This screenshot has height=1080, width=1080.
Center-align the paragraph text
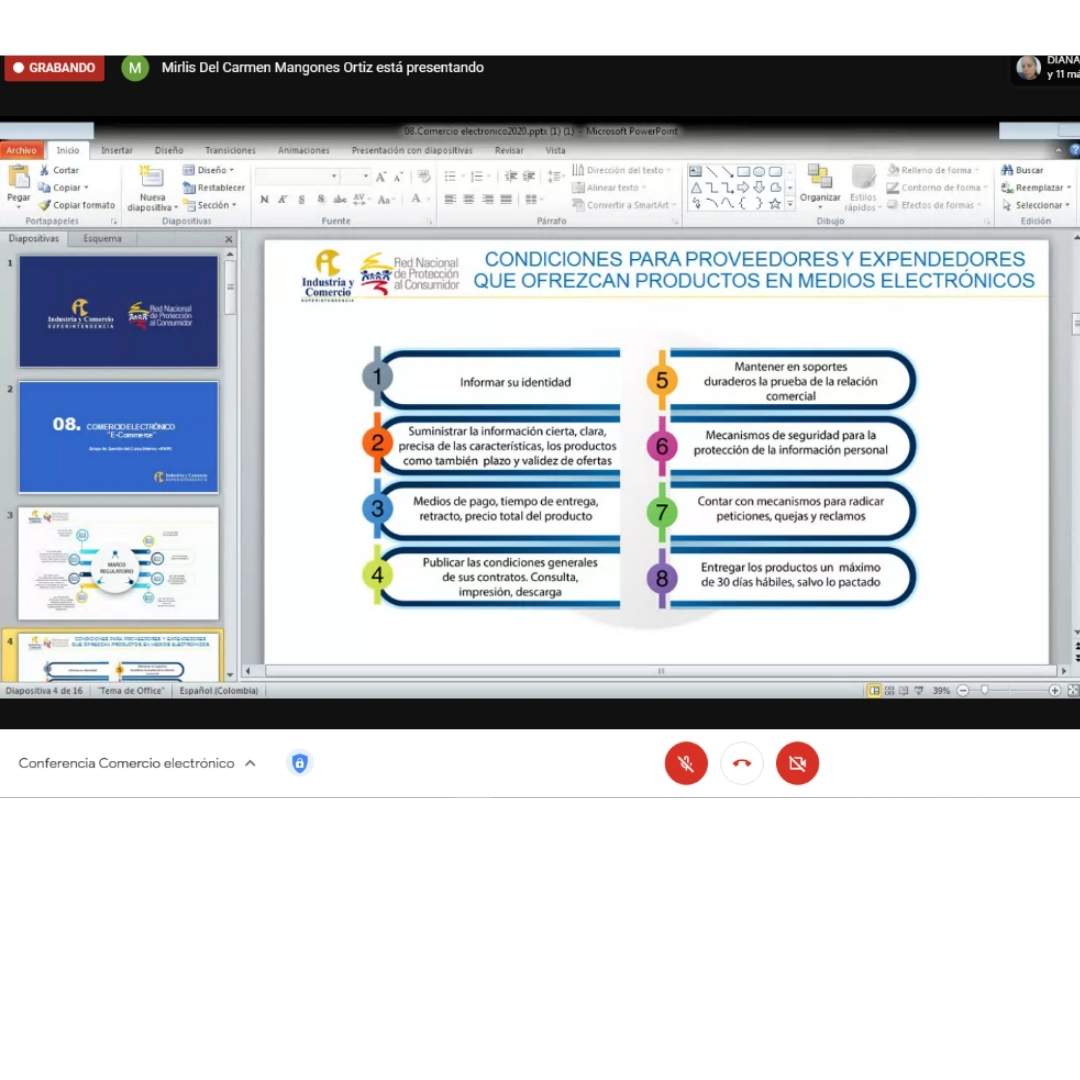pos(468,200)
